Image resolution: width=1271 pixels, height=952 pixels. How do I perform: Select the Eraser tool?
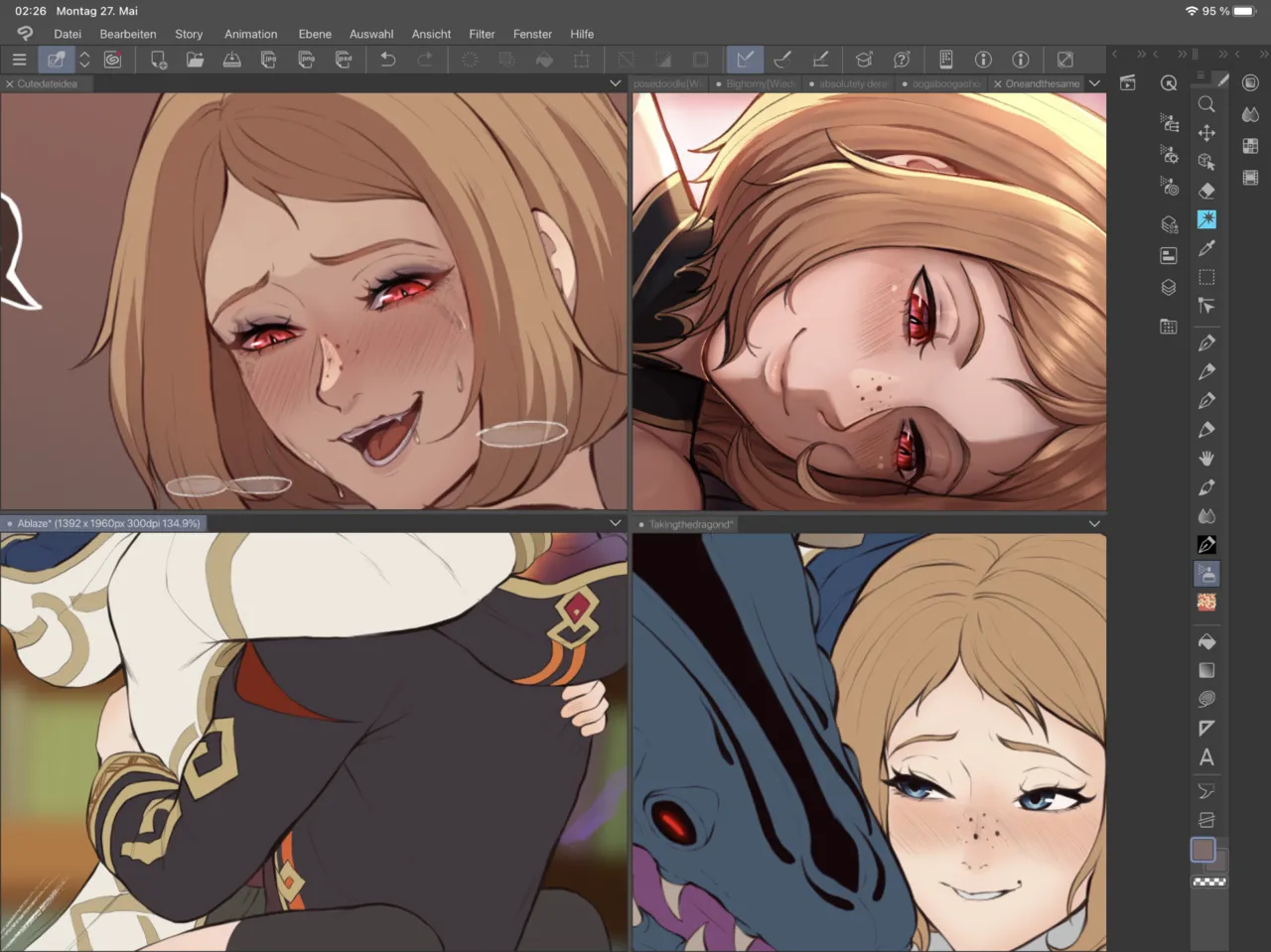tap(1206, 191)
